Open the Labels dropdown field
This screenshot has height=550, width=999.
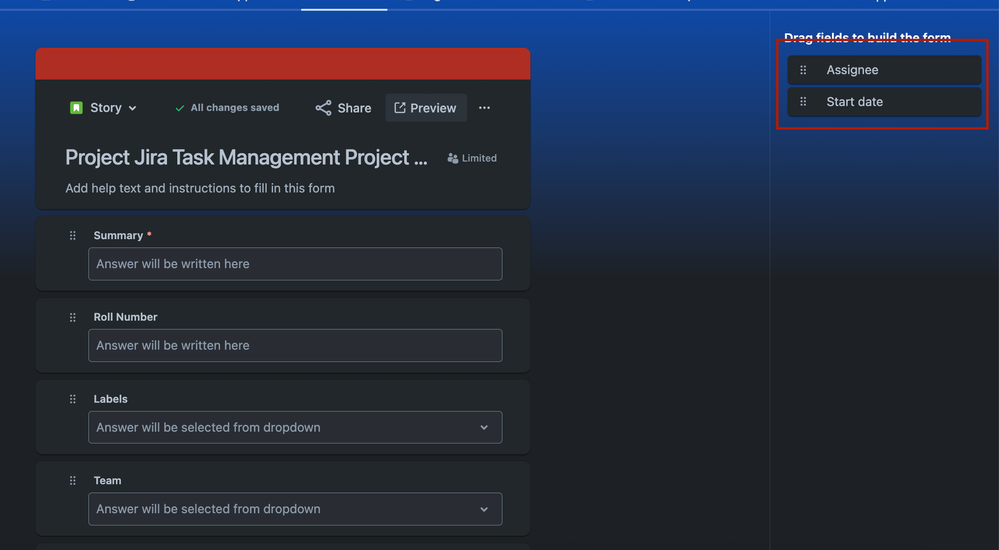tap(295, 427)
